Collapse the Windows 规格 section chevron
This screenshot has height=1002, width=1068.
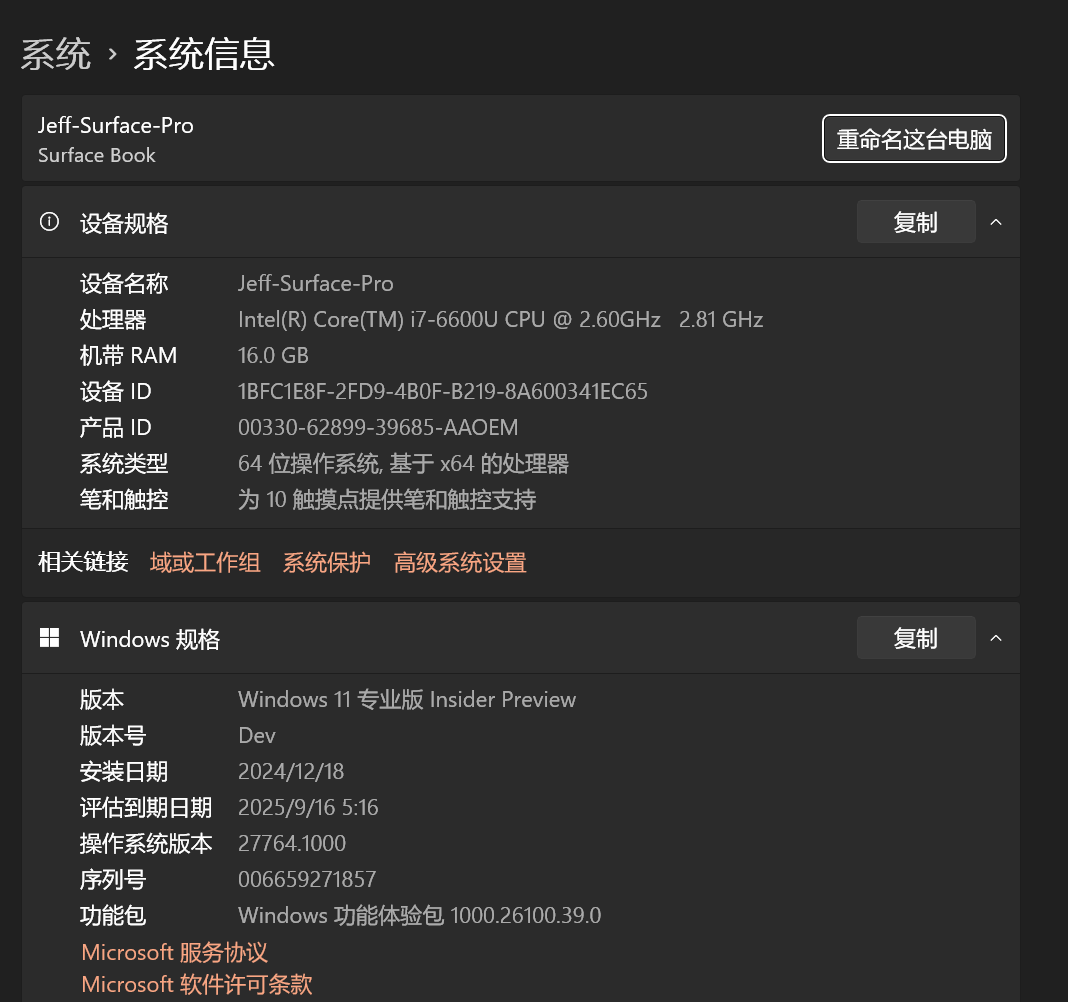pos(996,638)
